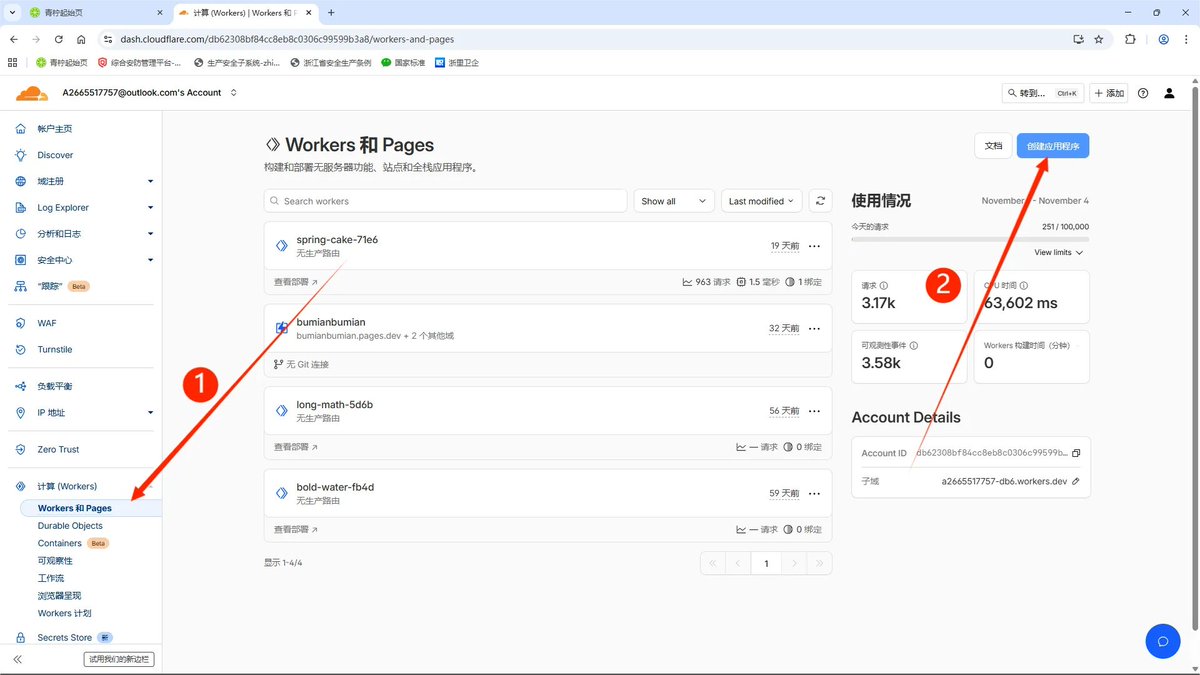Open the Show all filter dropdown
This screenshot has width=1200, height=675.
coord(674,201)
